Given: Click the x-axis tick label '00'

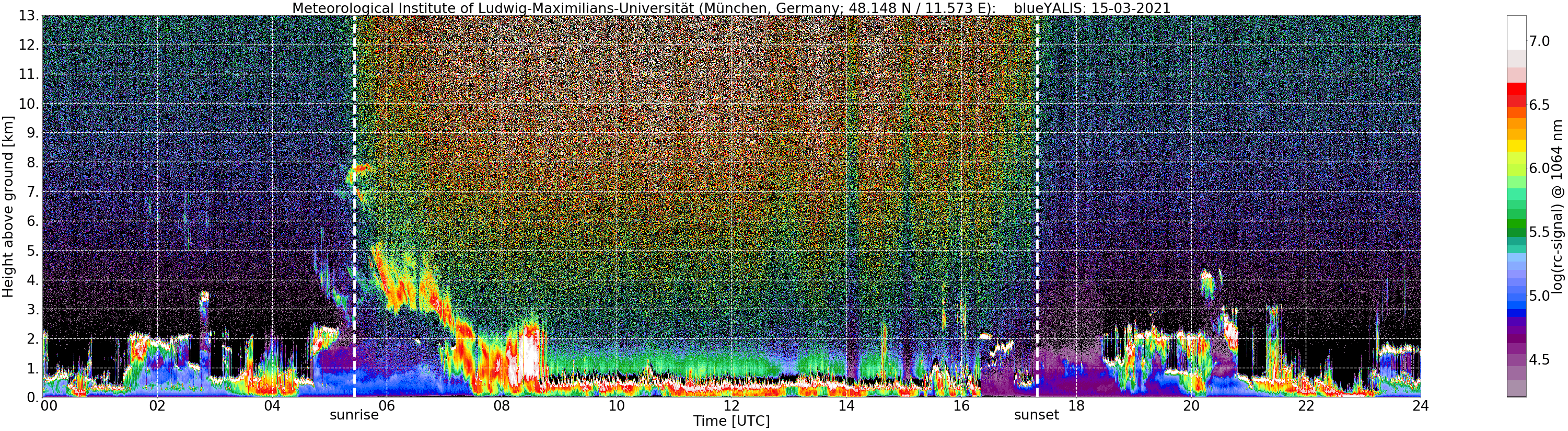Looking at the screenshot, I should [x=49, y=406].
